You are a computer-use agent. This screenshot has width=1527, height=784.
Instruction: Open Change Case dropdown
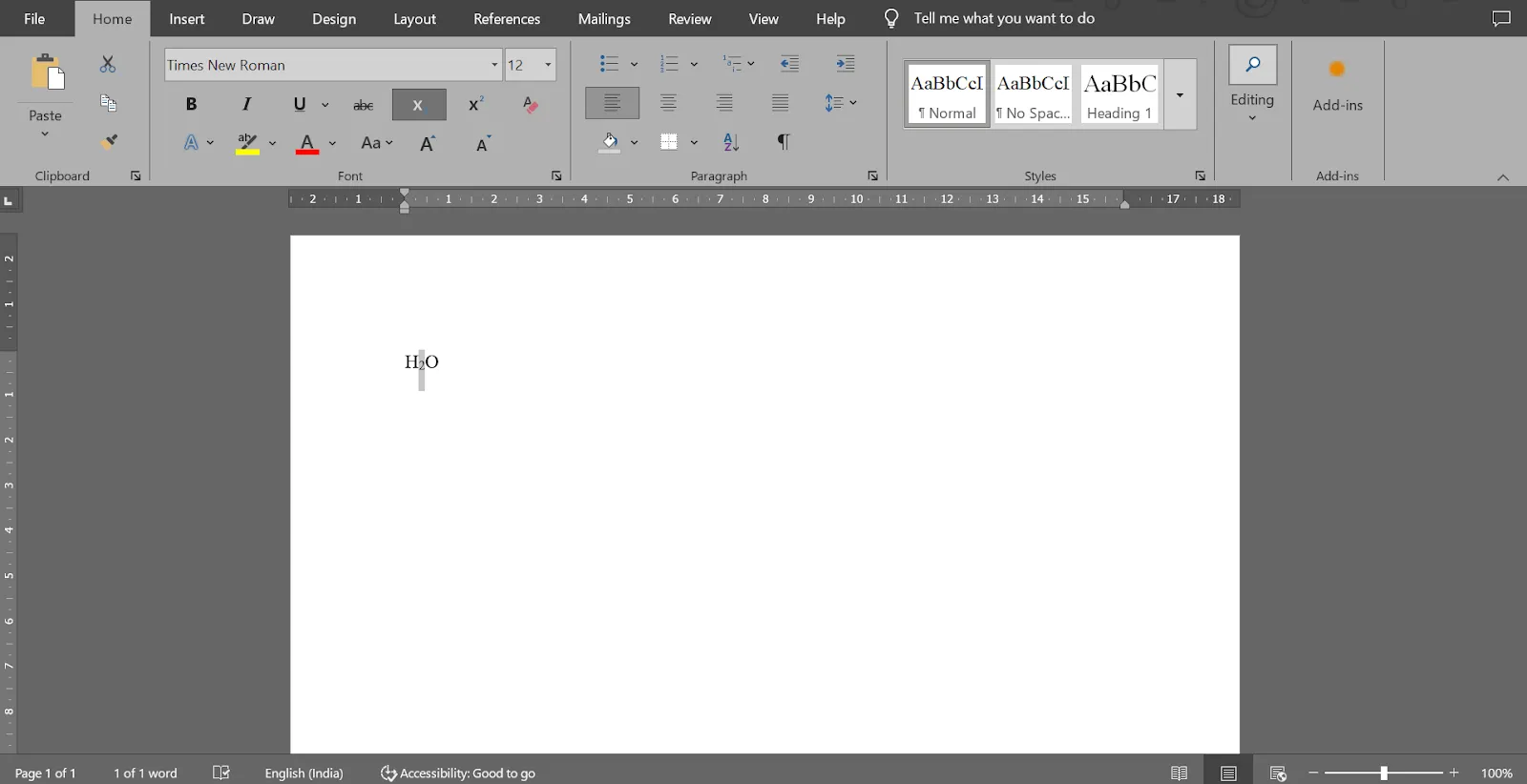click(377, 143)
